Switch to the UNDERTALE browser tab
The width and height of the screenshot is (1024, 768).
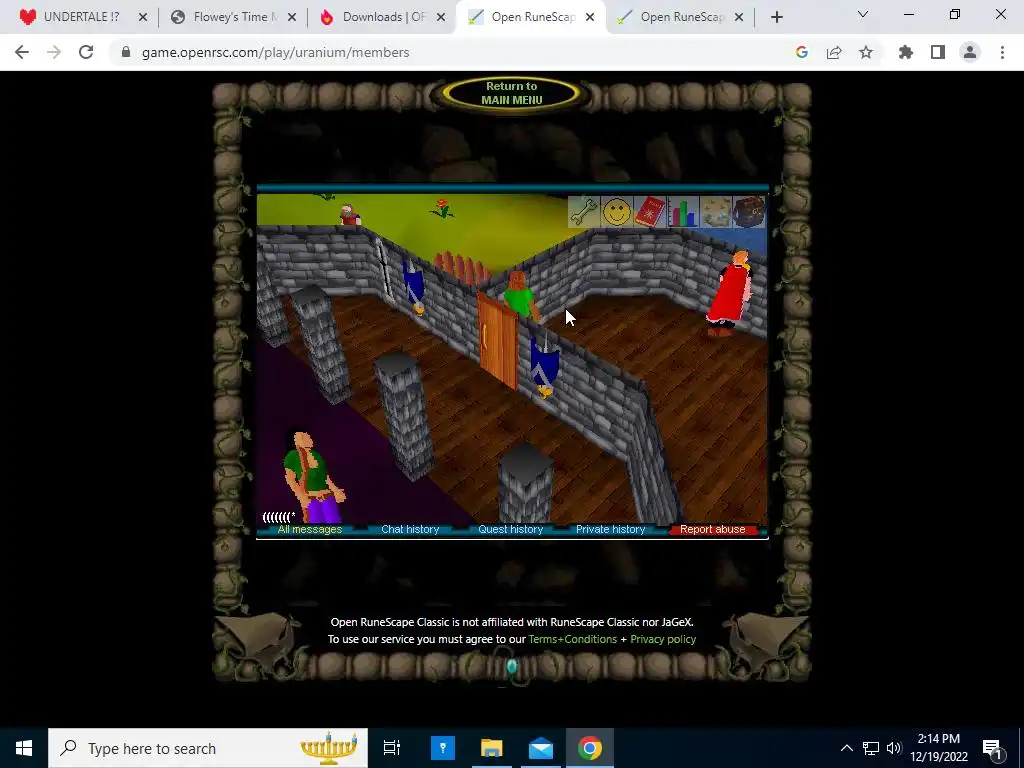coord(81,17)
